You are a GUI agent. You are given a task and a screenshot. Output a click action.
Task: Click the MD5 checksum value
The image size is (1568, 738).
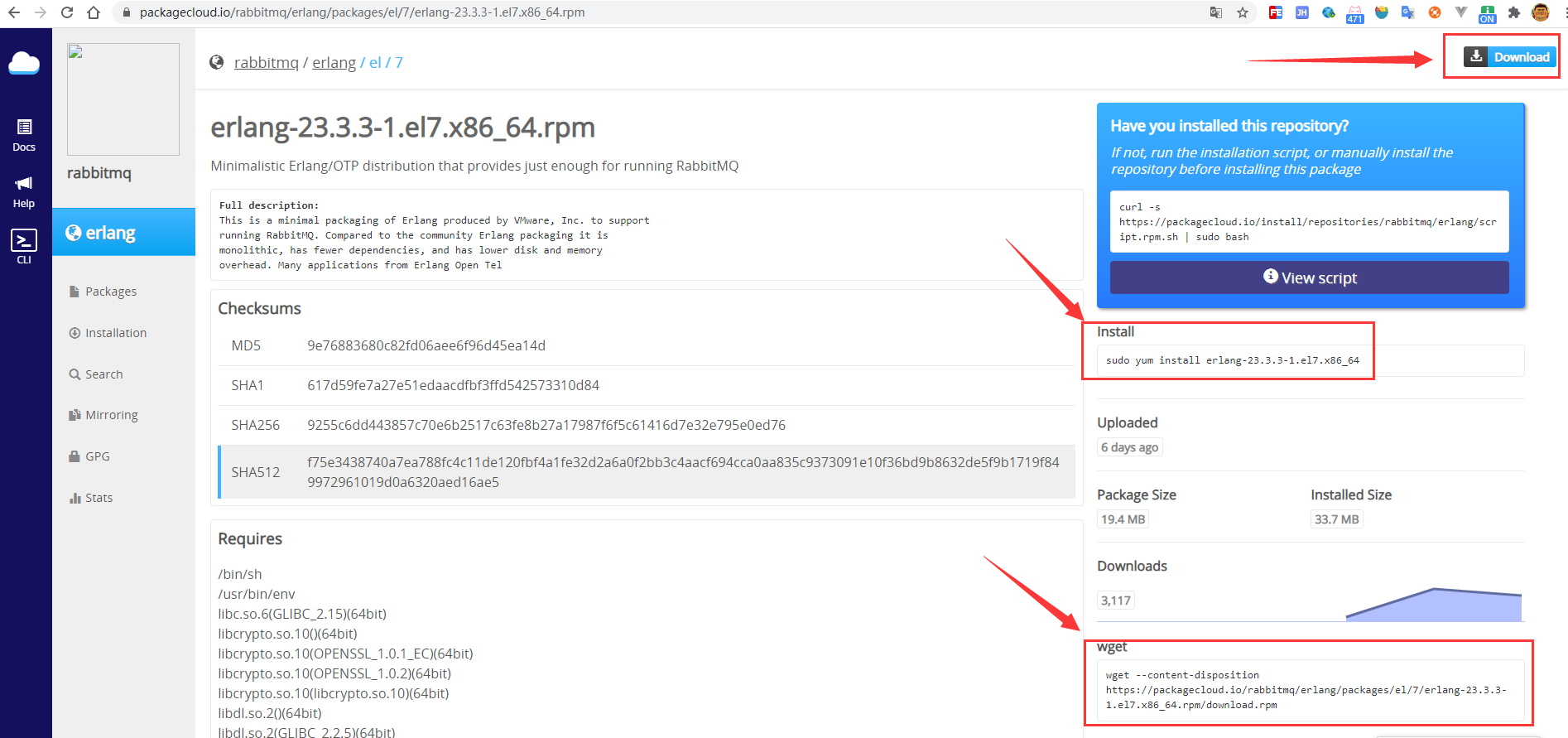coord(426,345)
